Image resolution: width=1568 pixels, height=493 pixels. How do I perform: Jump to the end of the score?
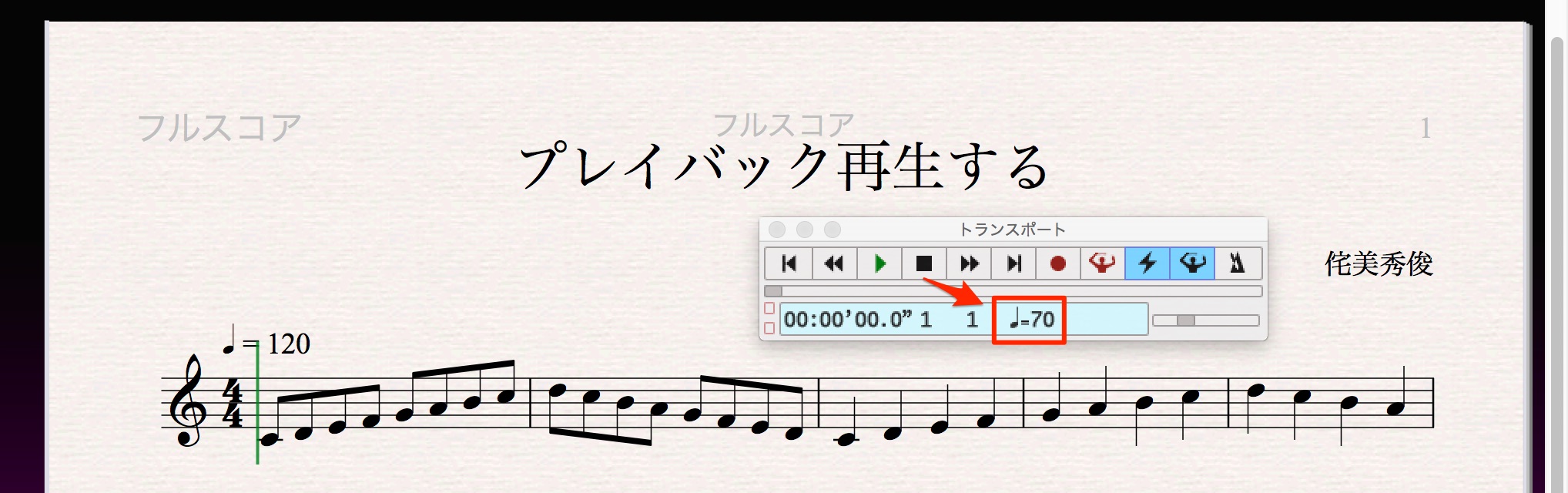[x=1014, y=263]
